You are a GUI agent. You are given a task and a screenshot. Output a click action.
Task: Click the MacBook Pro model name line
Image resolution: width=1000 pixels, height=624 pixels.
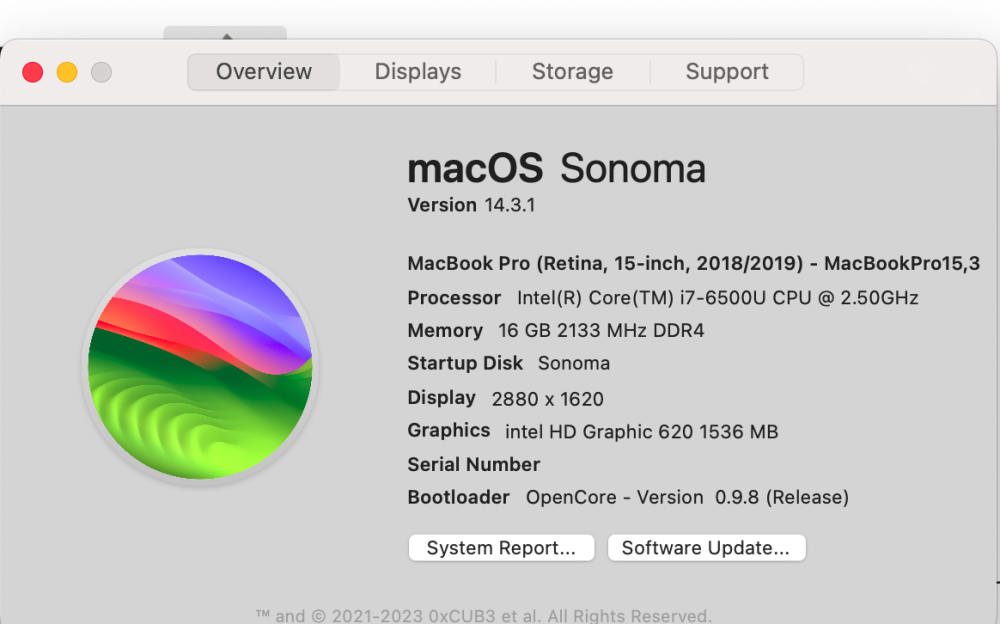(694, 264)
